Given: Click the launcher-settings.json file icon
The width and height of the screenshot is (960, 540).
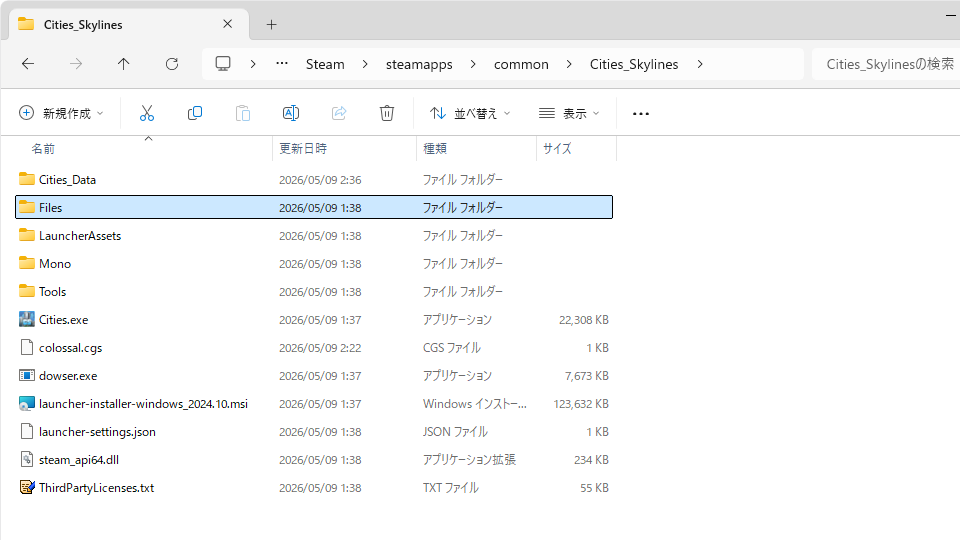Looking at the screenshot, I should [x=26, y=431].
